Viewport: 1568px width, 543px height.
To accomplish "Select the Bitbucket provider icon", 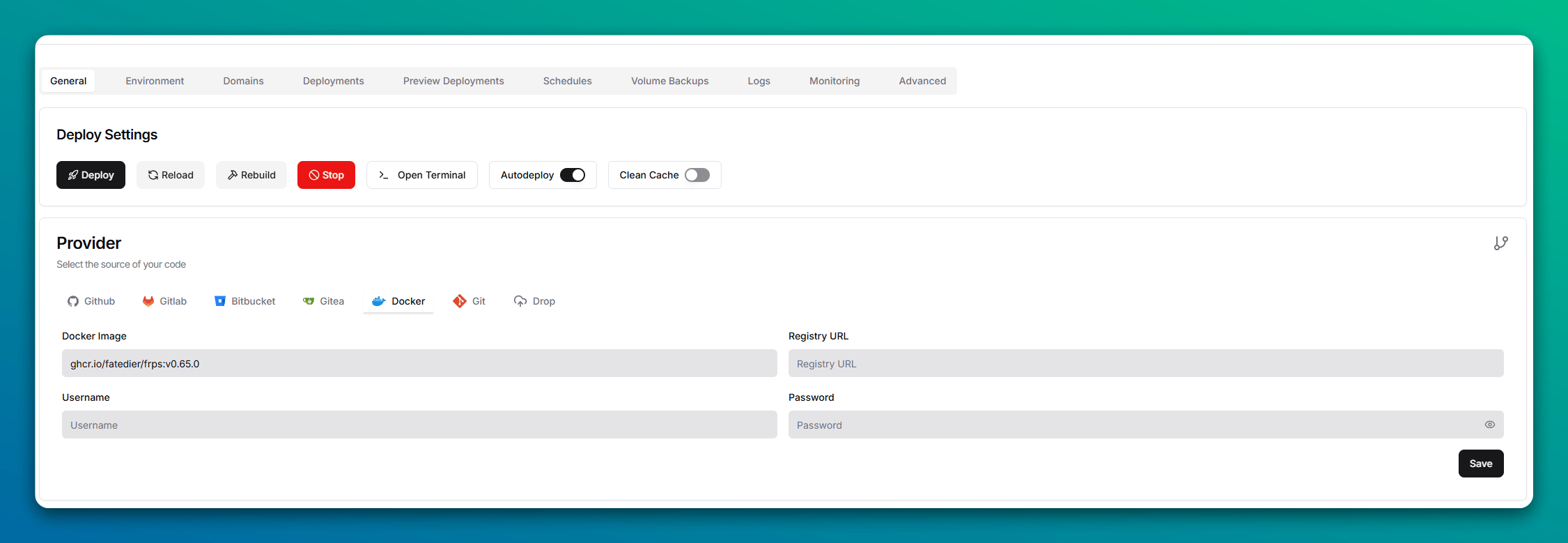I will coord(220,301).
